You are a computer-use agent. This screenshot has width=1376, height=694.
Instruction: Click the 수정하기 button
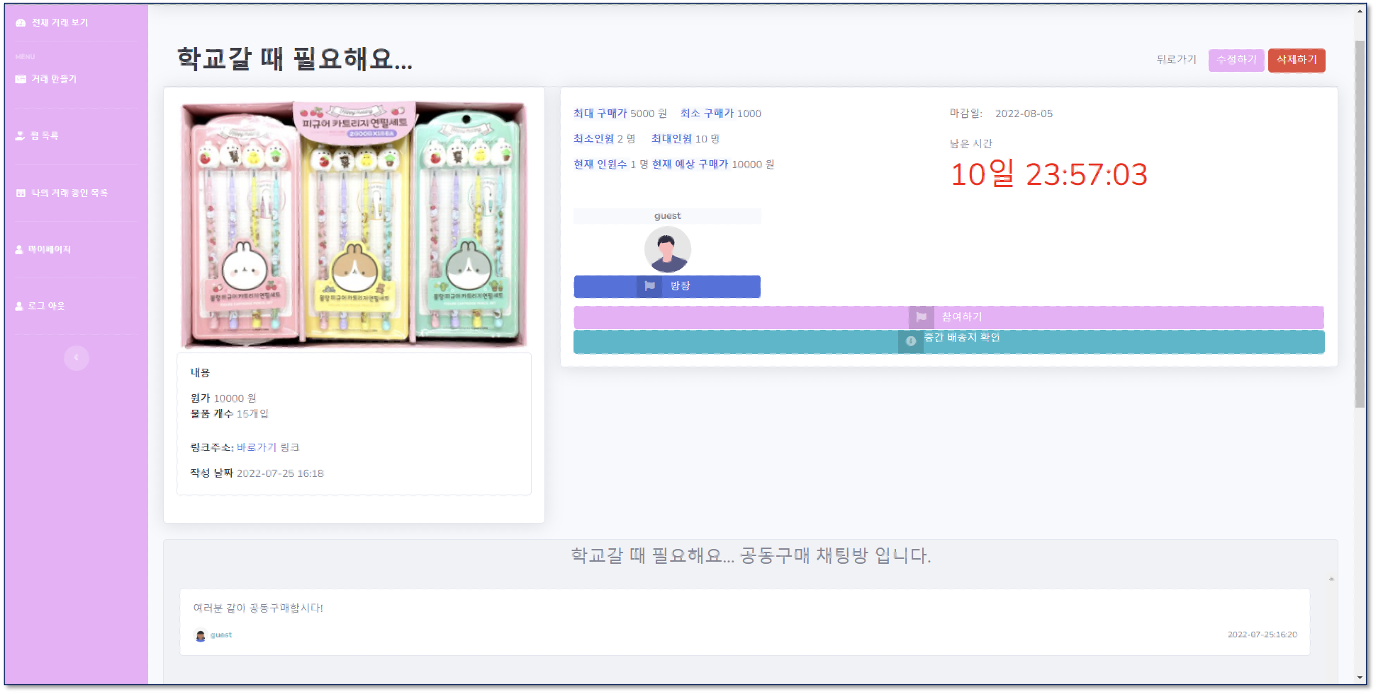coord(1236,61)
